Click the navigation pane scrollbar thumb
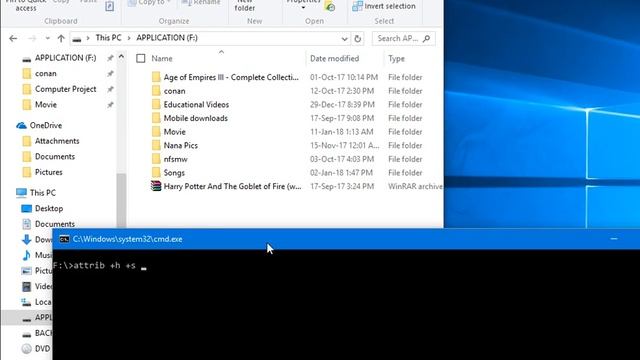This screenshot has width=640, height=360. pos(121,200)
